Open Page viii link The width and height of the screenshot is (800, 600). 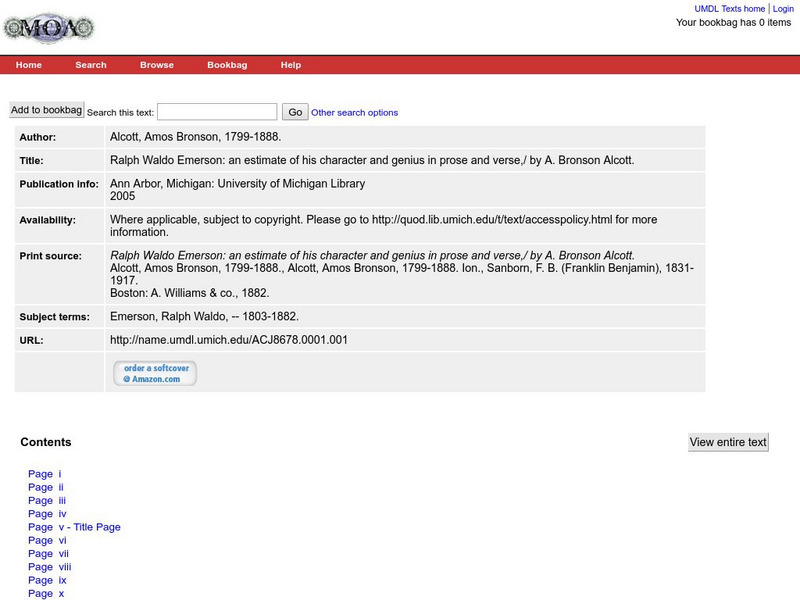[x=50, y=567]
